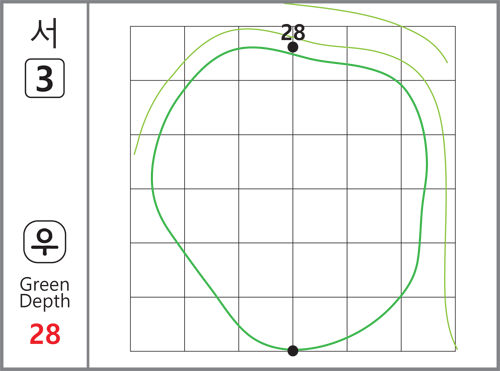The height and width of the screenshot is (371, 500).
Task: Click the bottom-right grid cell
Action: [x=428, y=324]
